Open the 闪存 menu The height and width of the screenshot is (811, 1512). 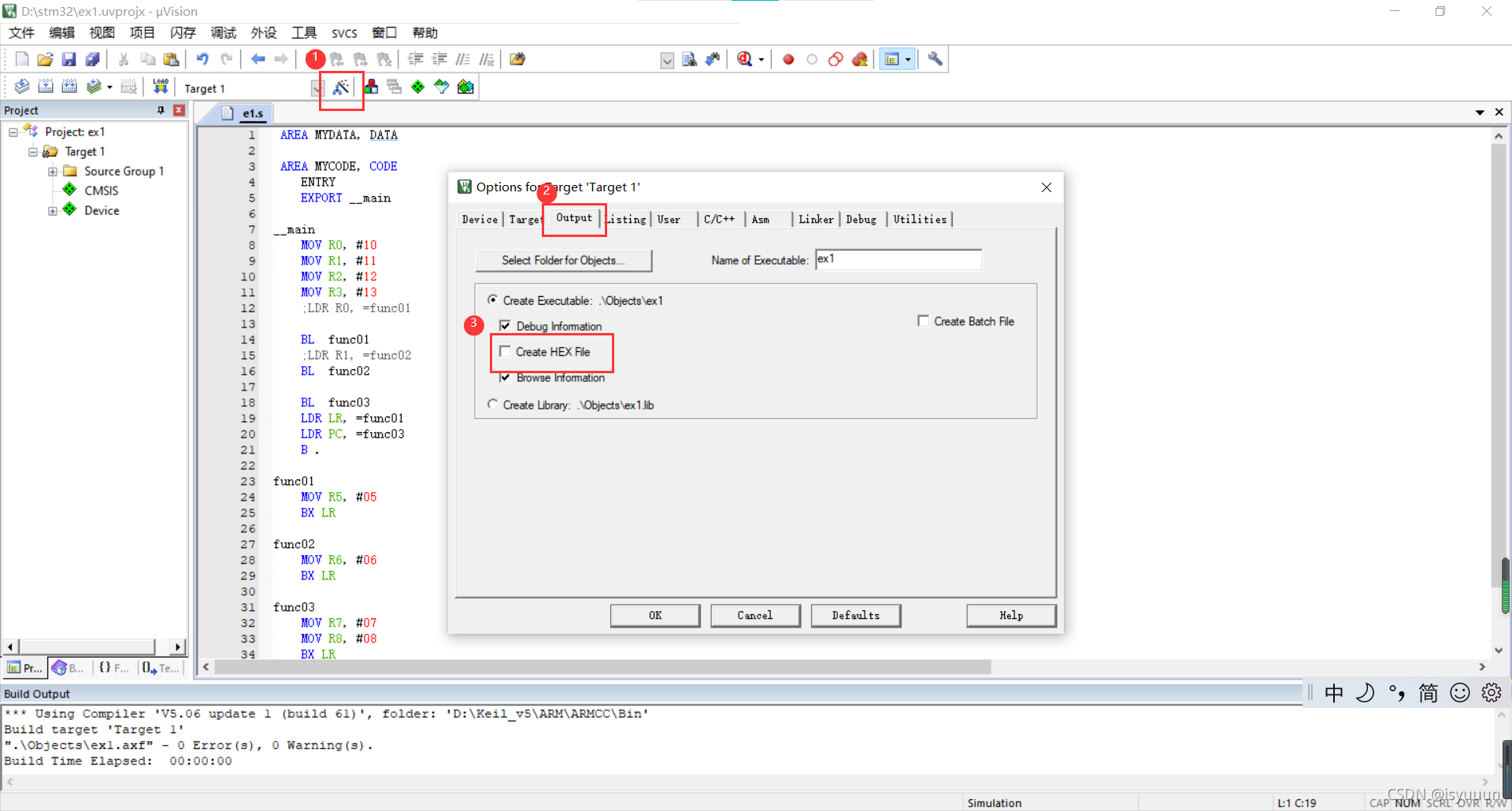(x=183, y=32)
